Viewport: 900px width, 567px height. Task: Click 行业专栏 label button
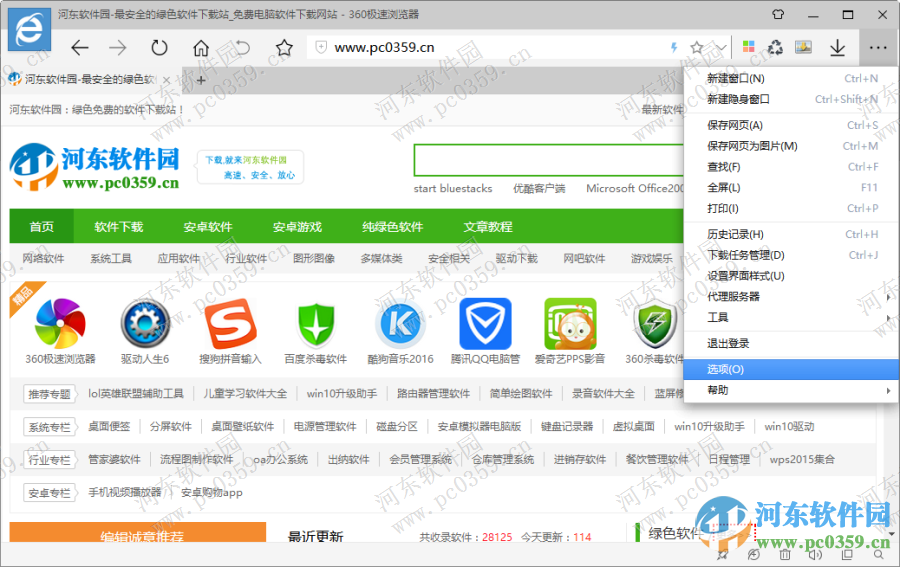(x=49, y=460)
